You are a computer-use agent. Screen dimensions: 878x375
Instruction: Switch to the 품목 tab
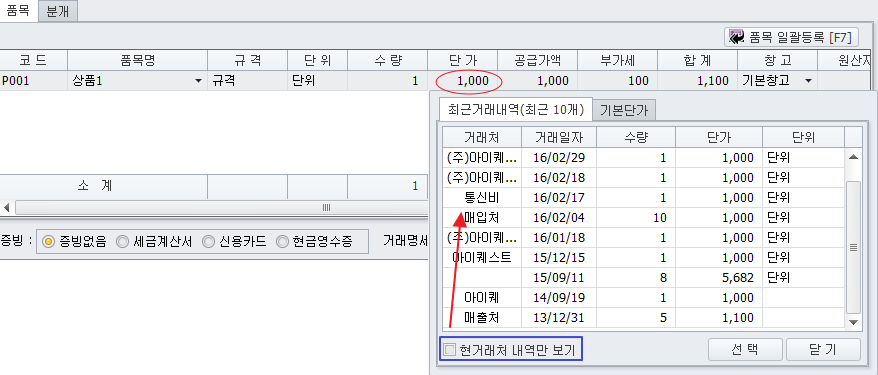coord(18,10)
